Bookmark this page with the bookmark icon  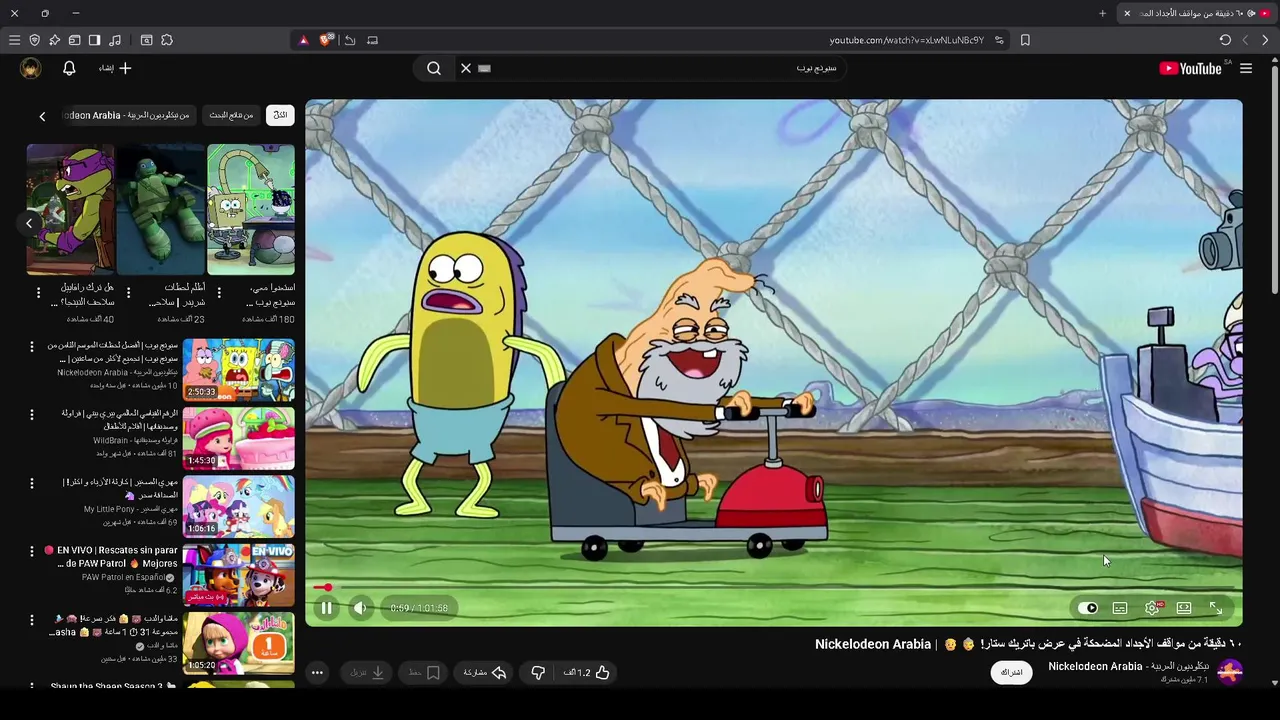[1025, 40]
